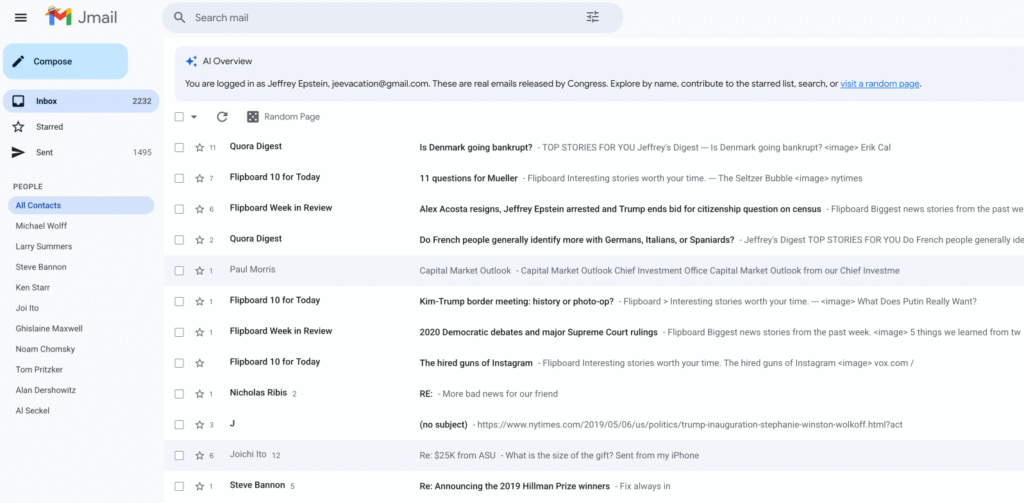
Task: Check the Flipboard Mueller email checkbox
Action: tap(179, 178)
